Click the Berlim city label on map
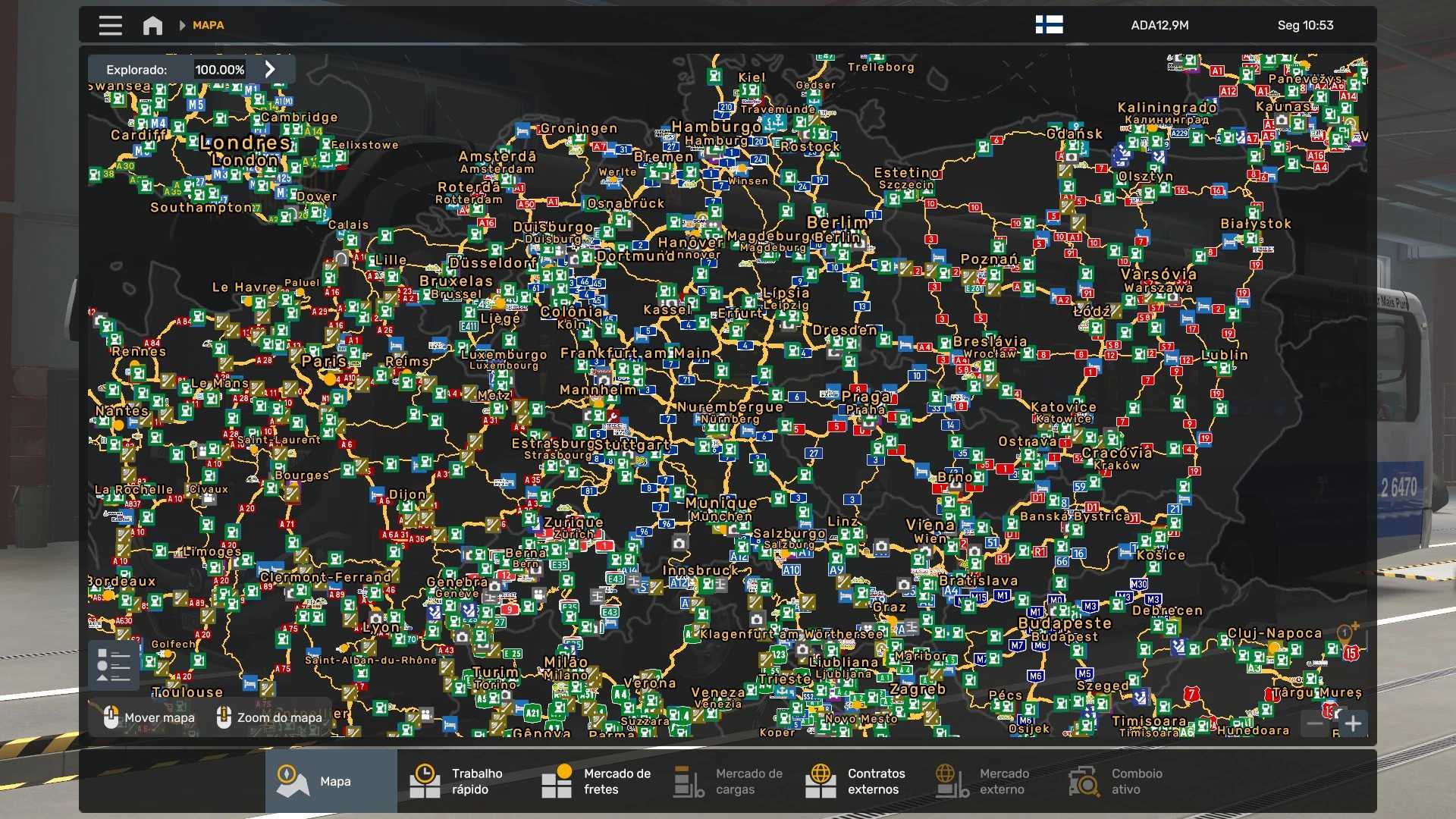The image size is (1456, 819). tap(836, 222)
